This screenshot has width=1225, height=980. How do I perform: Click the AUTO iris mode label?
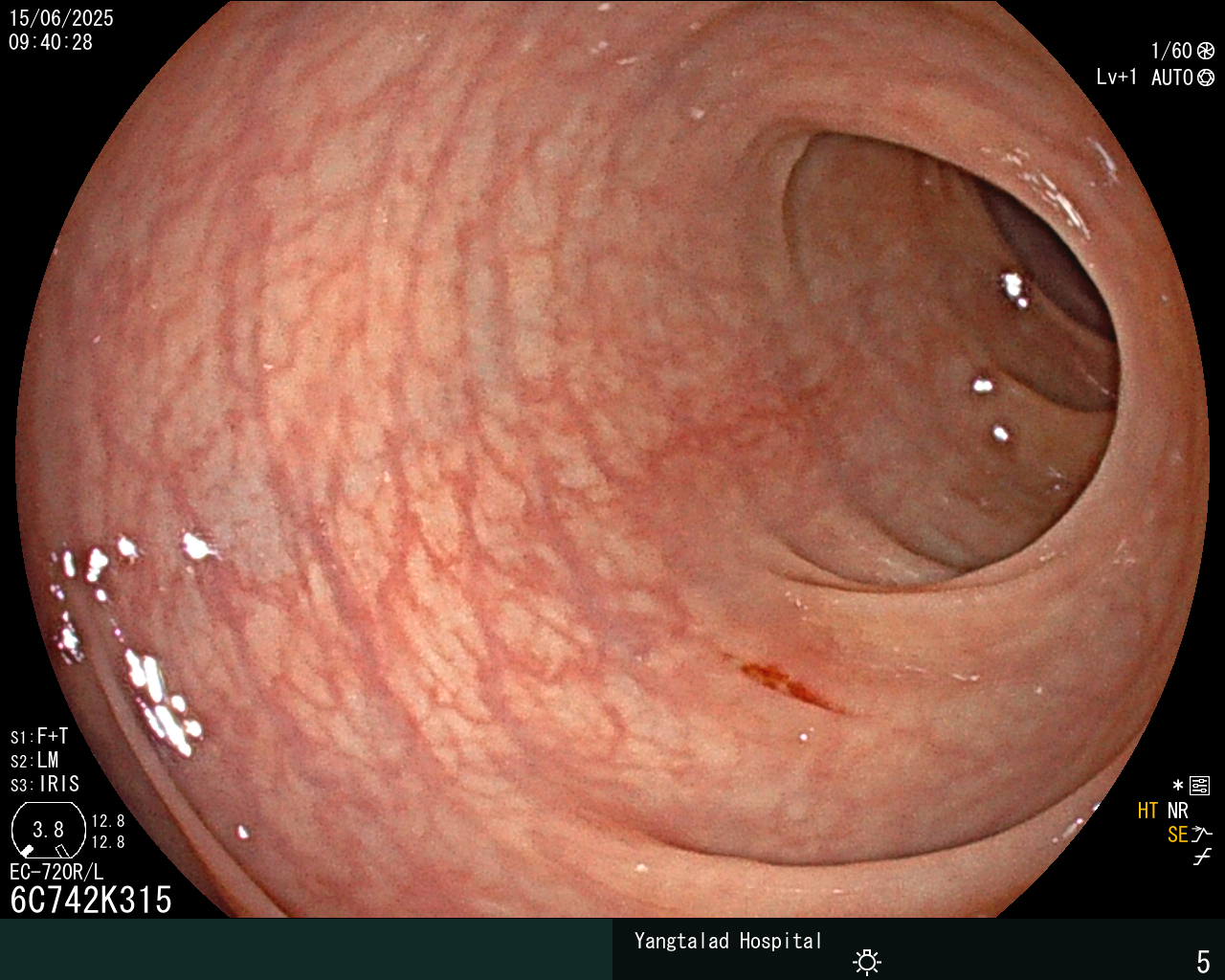[x=1172, y=78]
